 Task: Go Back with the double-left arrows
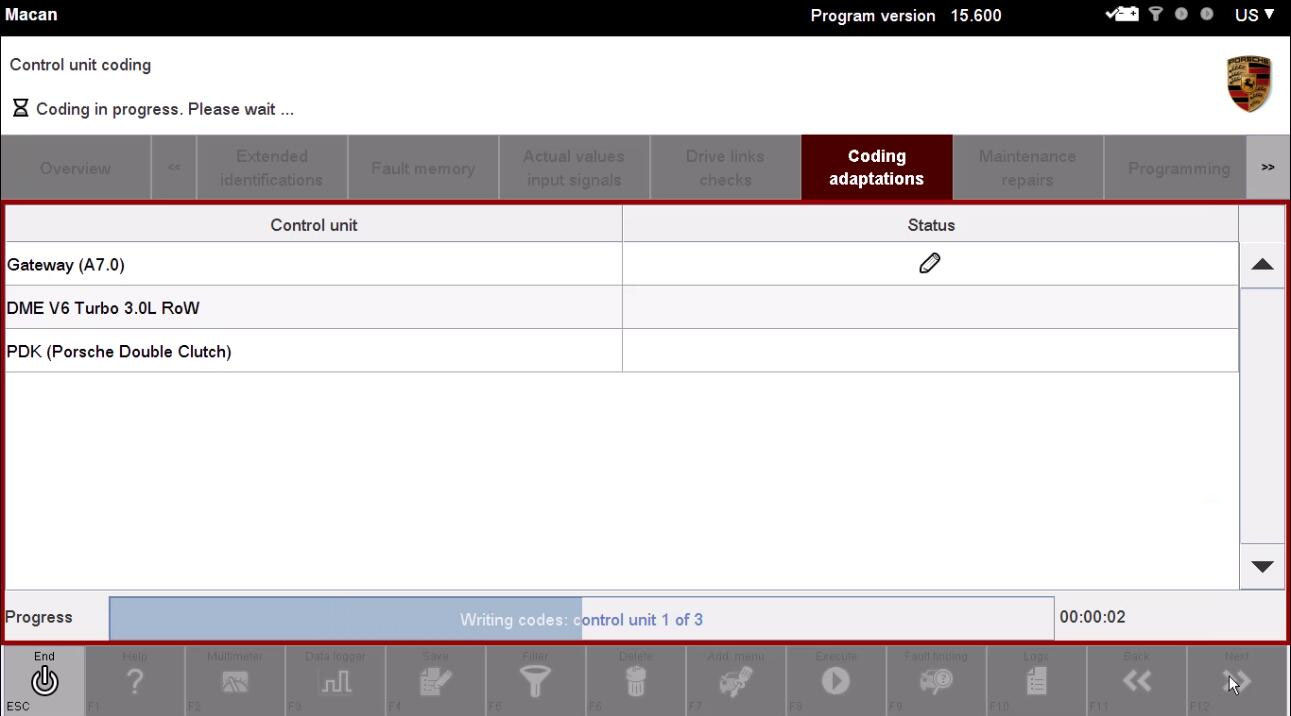[1136, 680]
